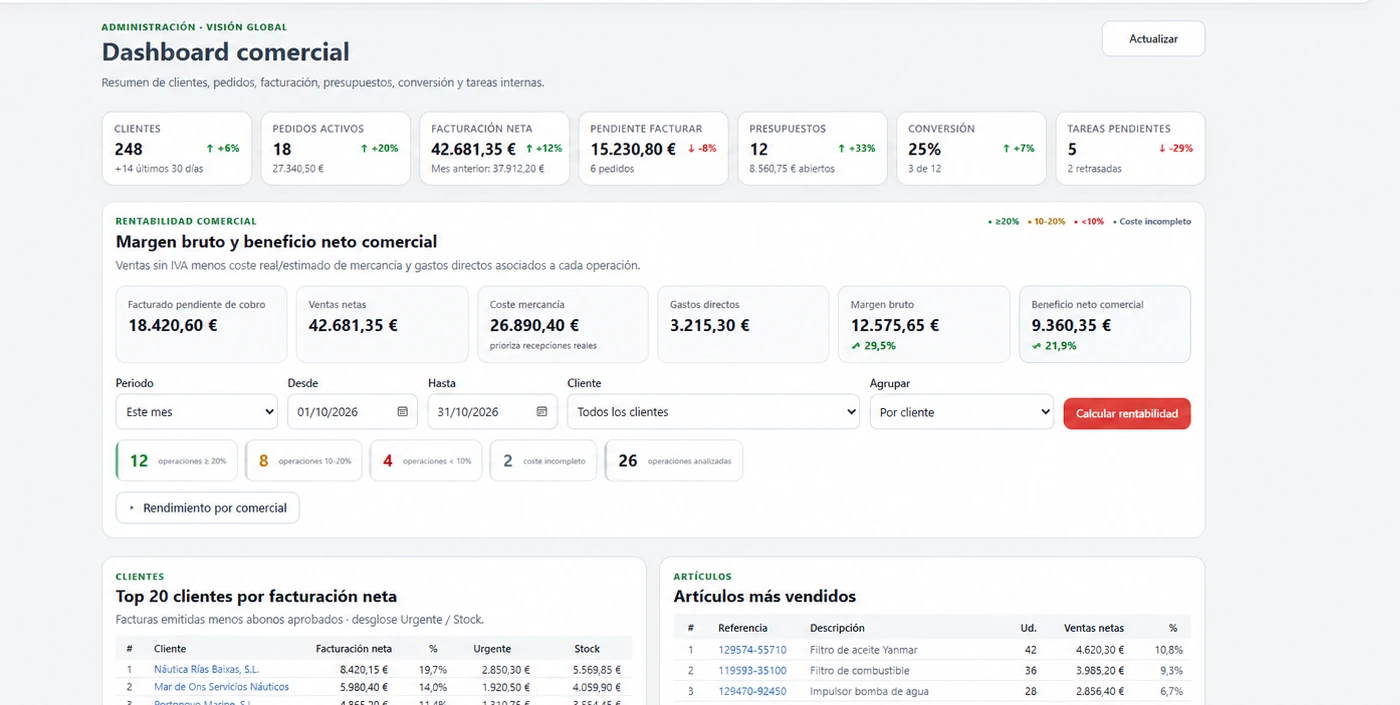Click the Urgente column header
Screen dimensions: 1400x705
point(492,649)
